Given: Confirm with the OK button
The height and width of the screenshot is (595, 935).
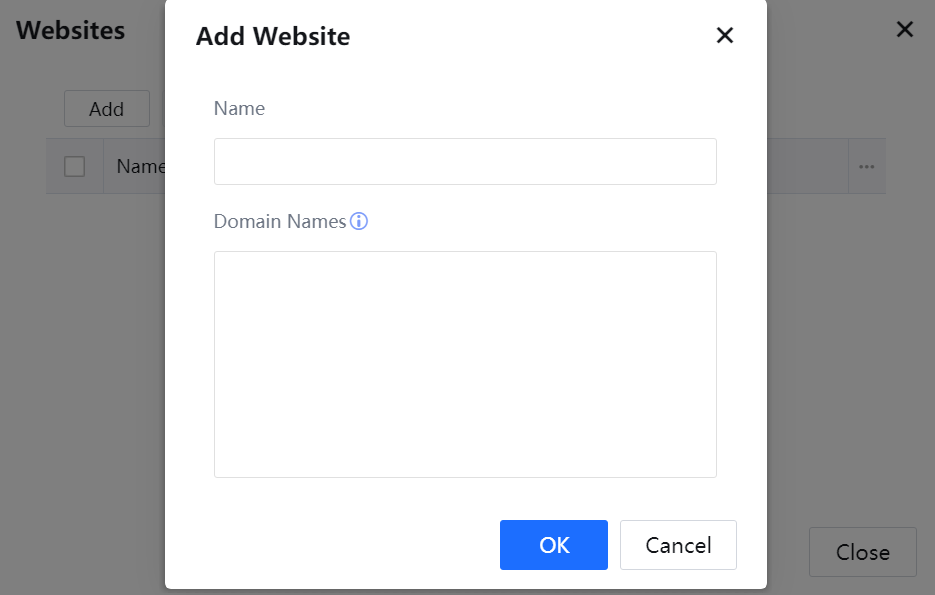Looking at the screenshot, I should point(553,545).
